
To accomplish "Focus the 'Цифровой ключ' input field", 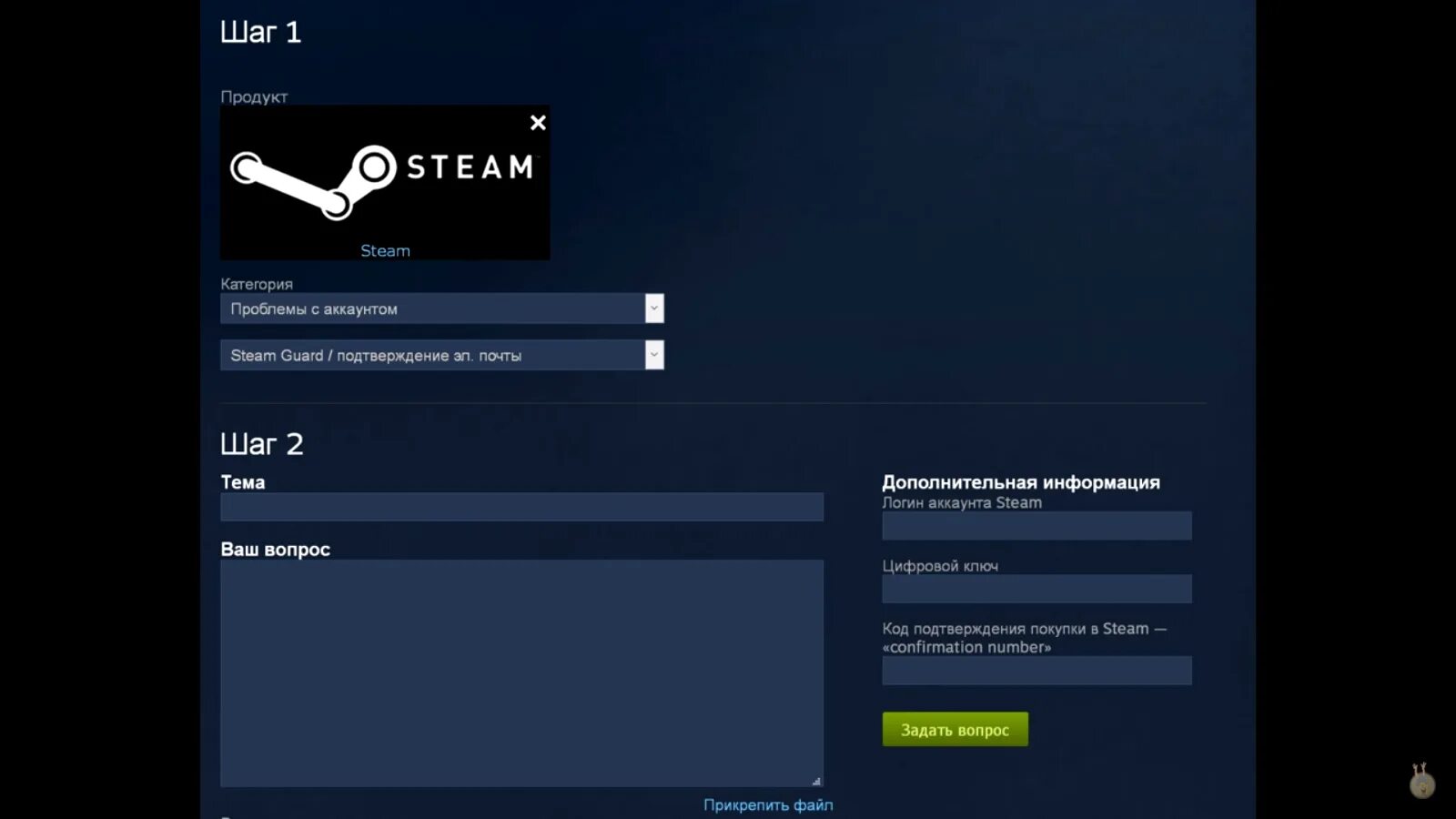I will coord(1036,589).
